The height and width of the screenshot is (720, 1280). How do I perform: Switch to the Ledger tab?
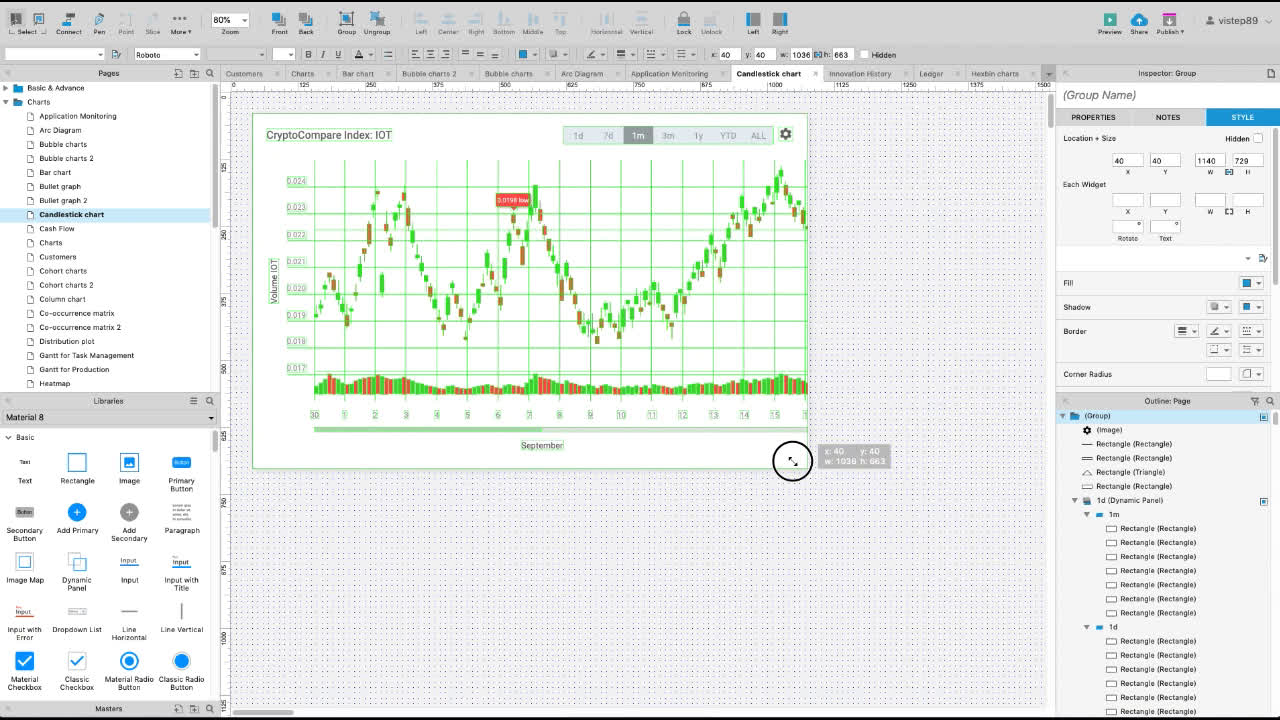coord(931,73)
